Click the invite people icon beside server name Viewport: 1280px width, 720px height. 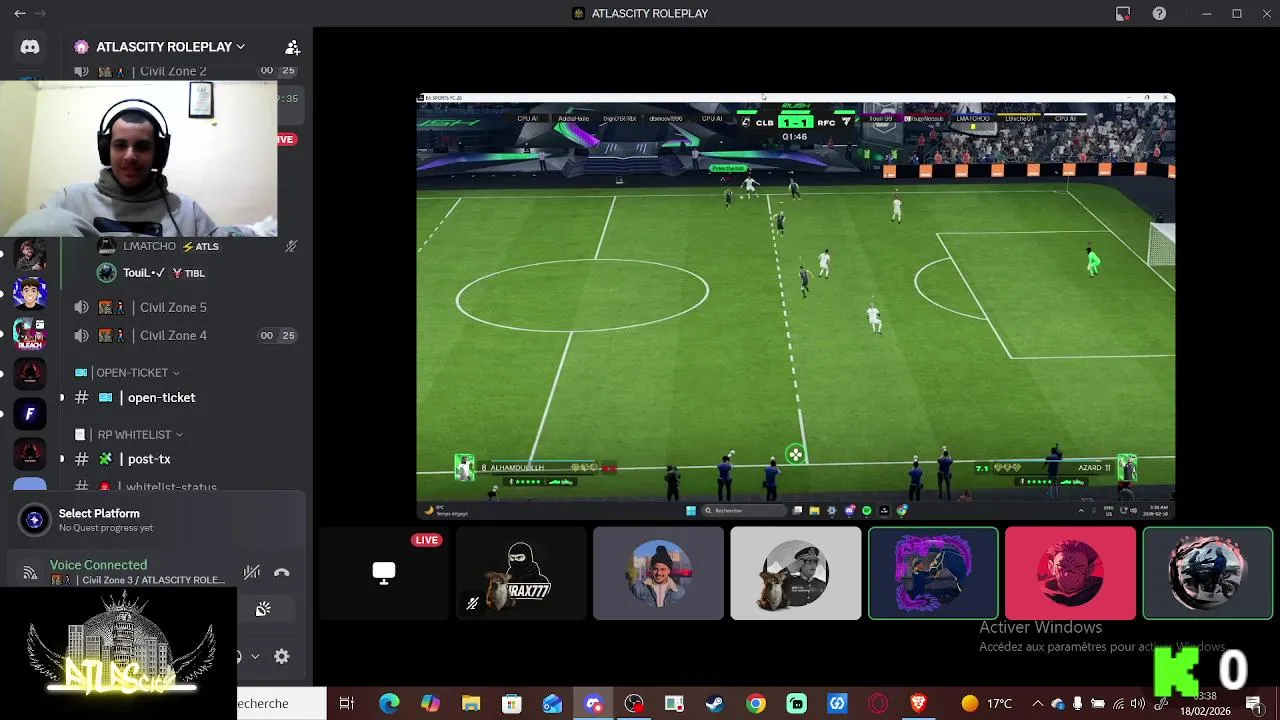[x=292, y=47]
